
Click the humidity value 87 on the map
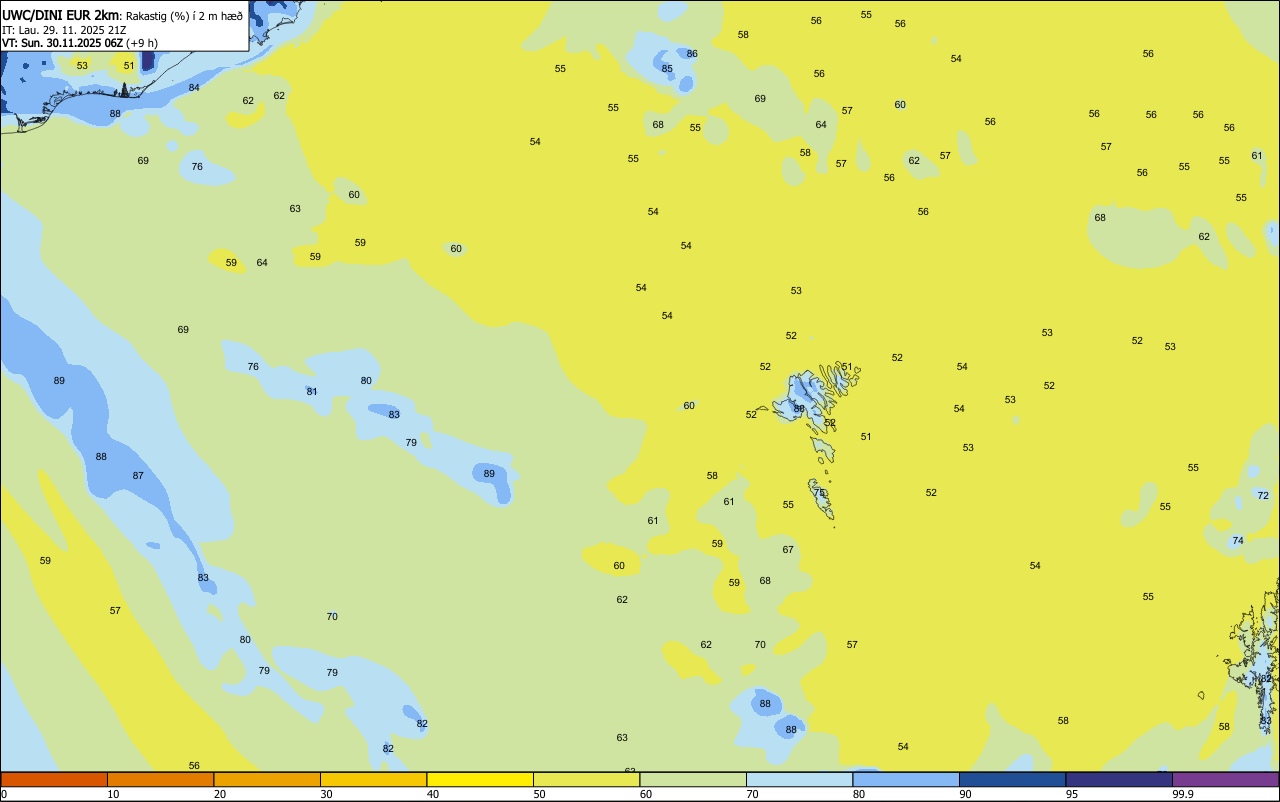click(x=138, y=476)
